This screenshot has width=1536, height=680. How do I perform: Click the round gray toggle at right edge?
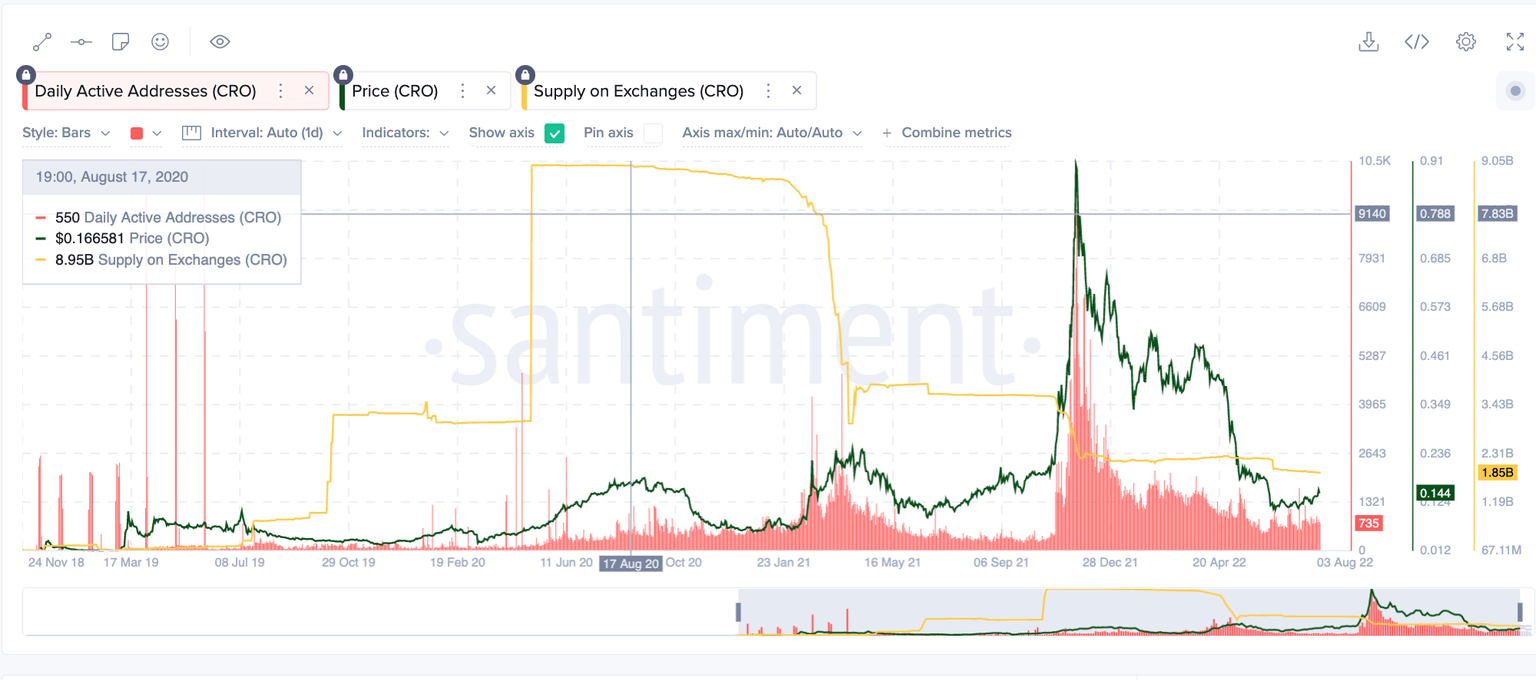1515,91
